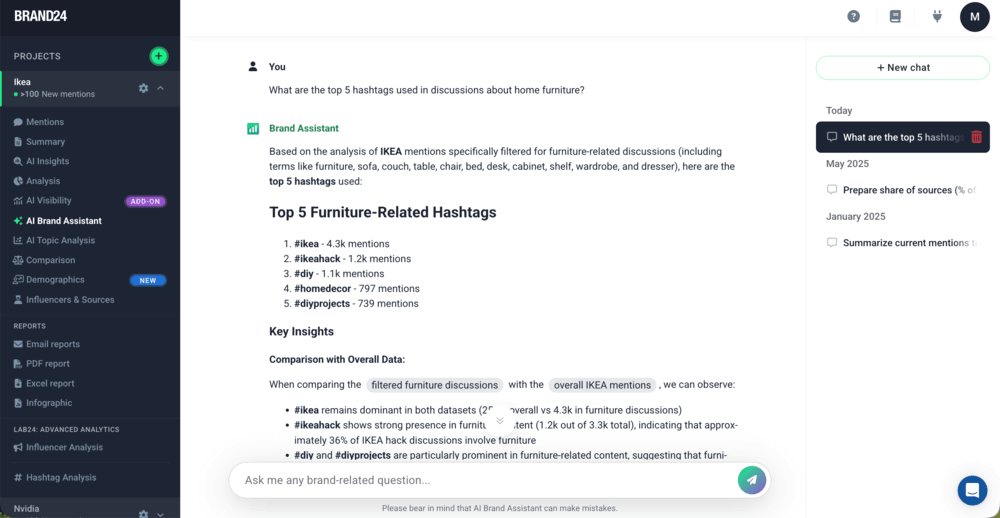Screen dimensions: 1000x518
Task: Open Ikea project settings gear
Action: pos(143,88)
